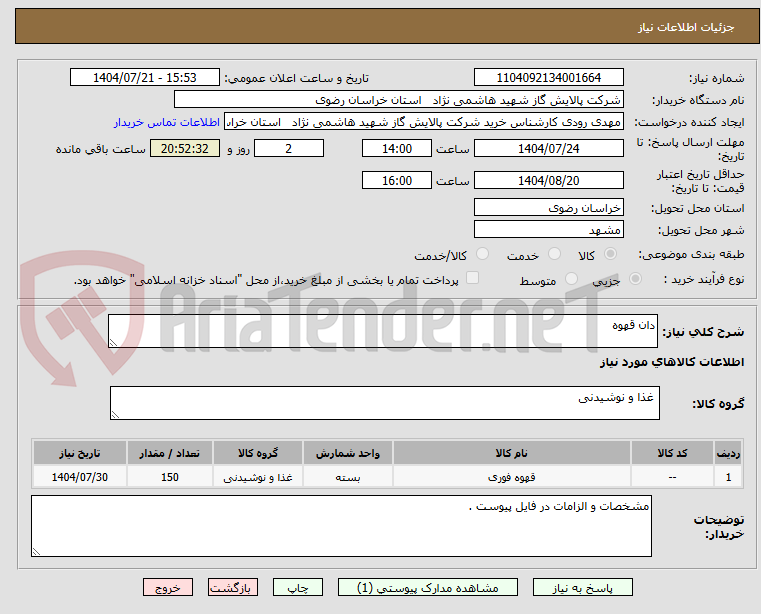
Task: Click the شماره نیاز number field
Action: [x=548, y=77]
